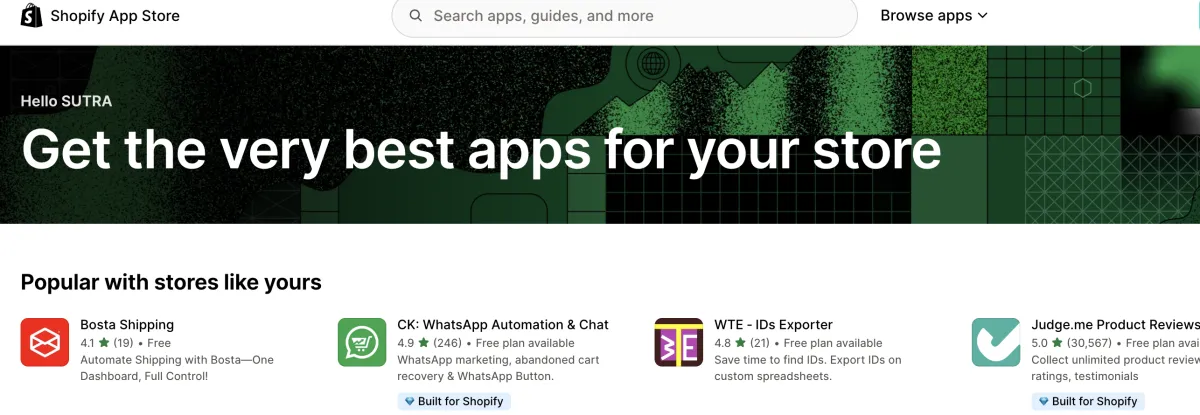Open the WTE - IDs Exporter link

pyautogui.click(x=773, y=325)
